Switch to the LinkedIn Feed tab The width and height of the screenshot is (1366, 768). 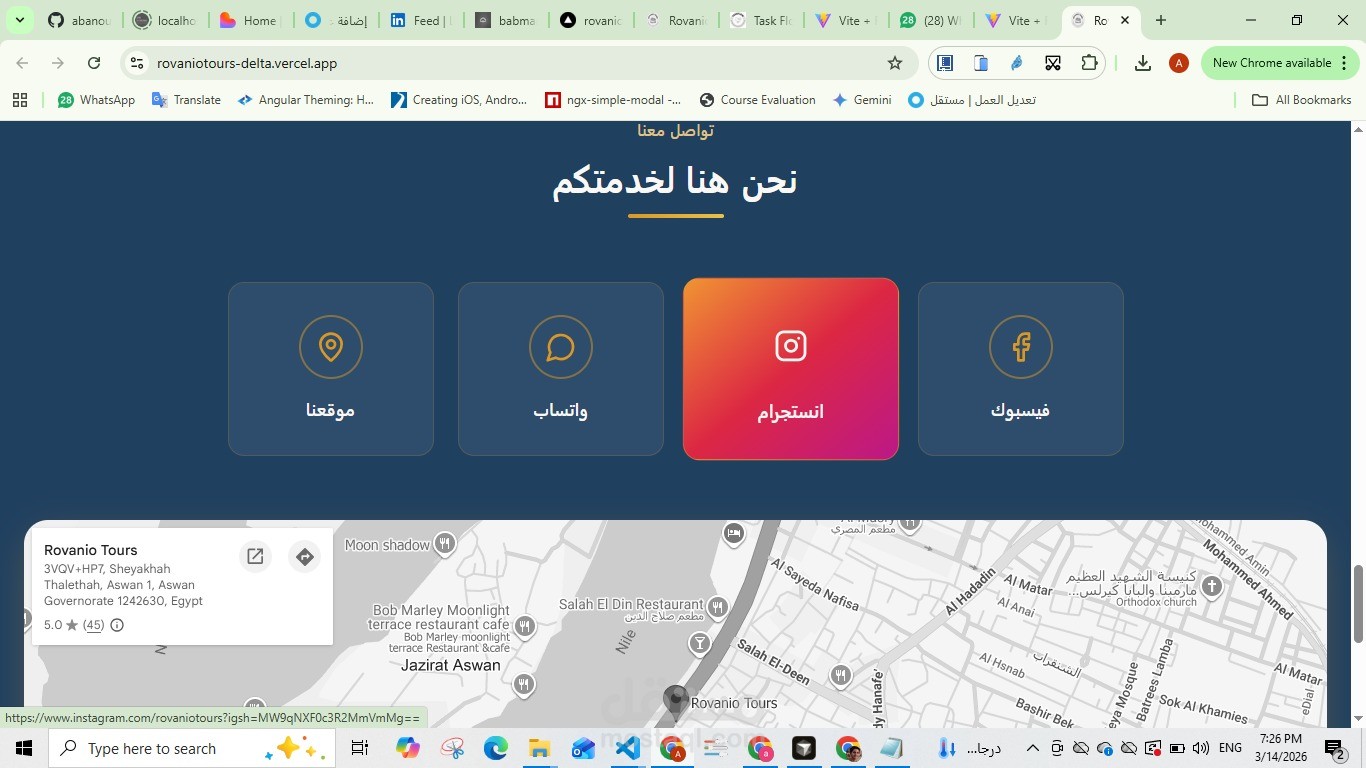[x=422, y=20]
